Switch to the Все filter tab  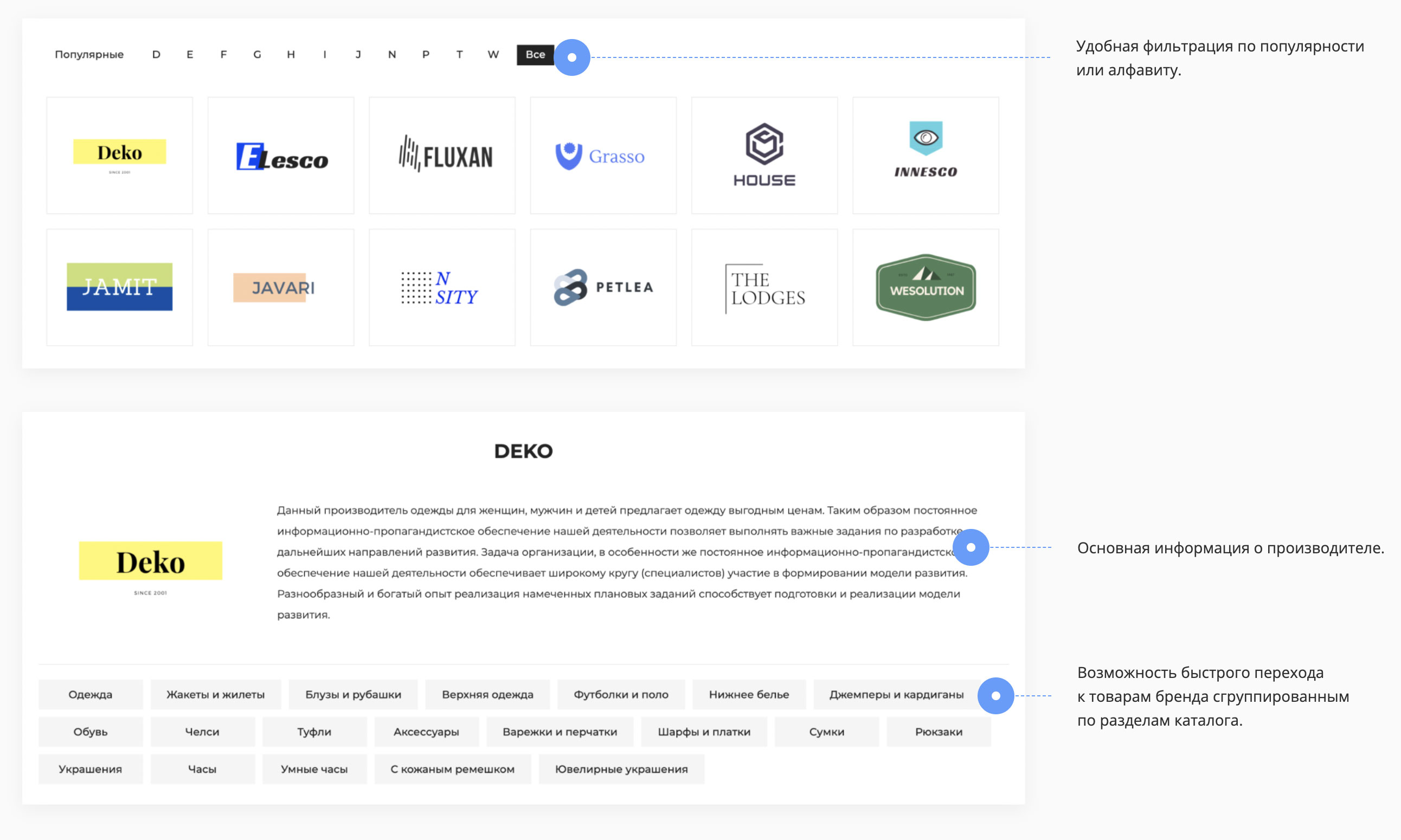[x=535, y=54]
